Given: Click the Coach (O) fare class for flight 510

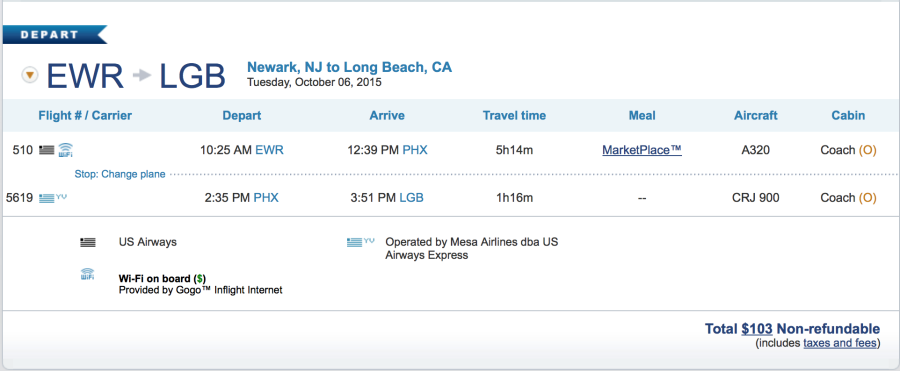Looking at the screenshot, I should click(x=848, y=150).
